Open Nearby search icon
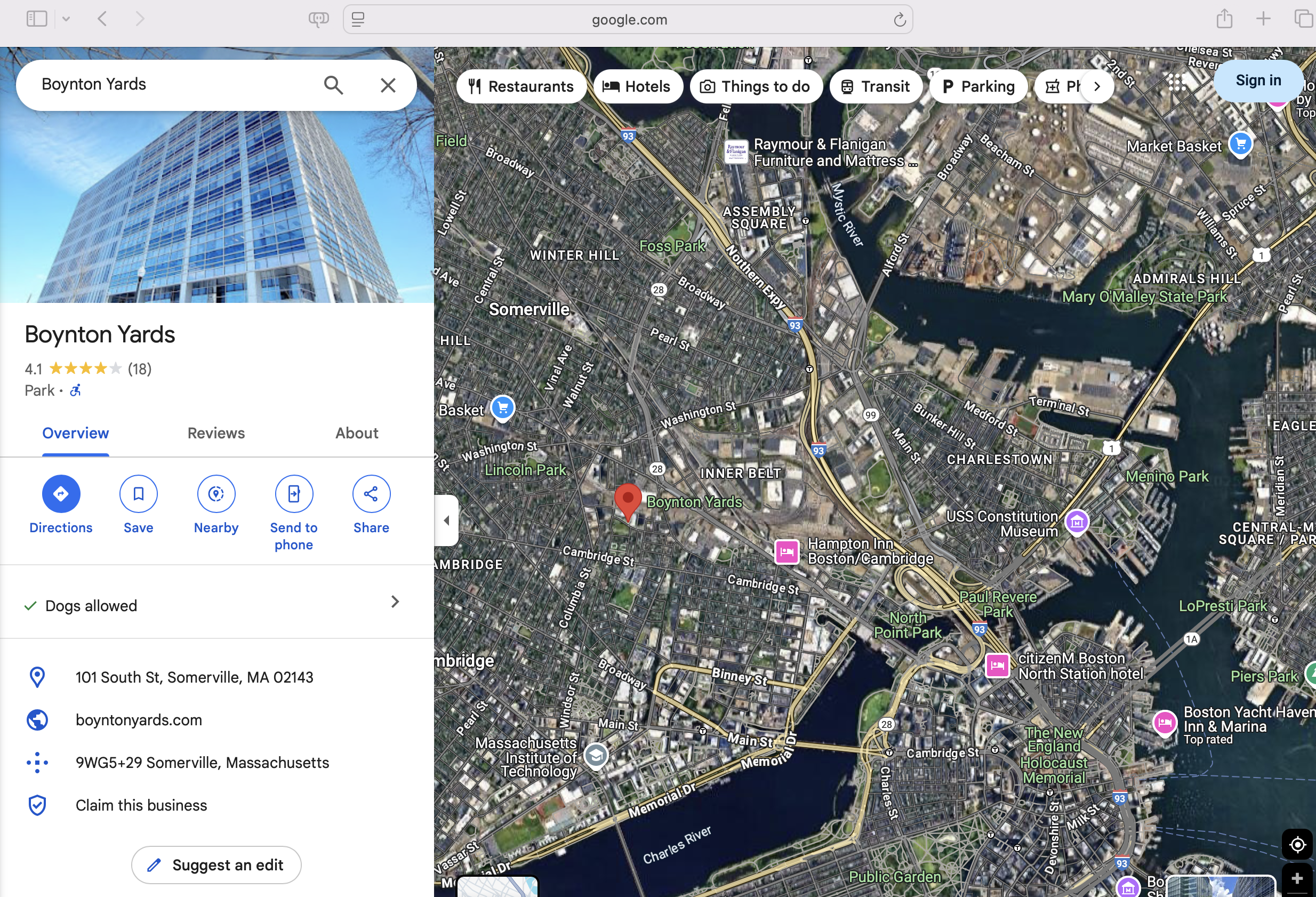1316x897 pixels. (216, 494)
